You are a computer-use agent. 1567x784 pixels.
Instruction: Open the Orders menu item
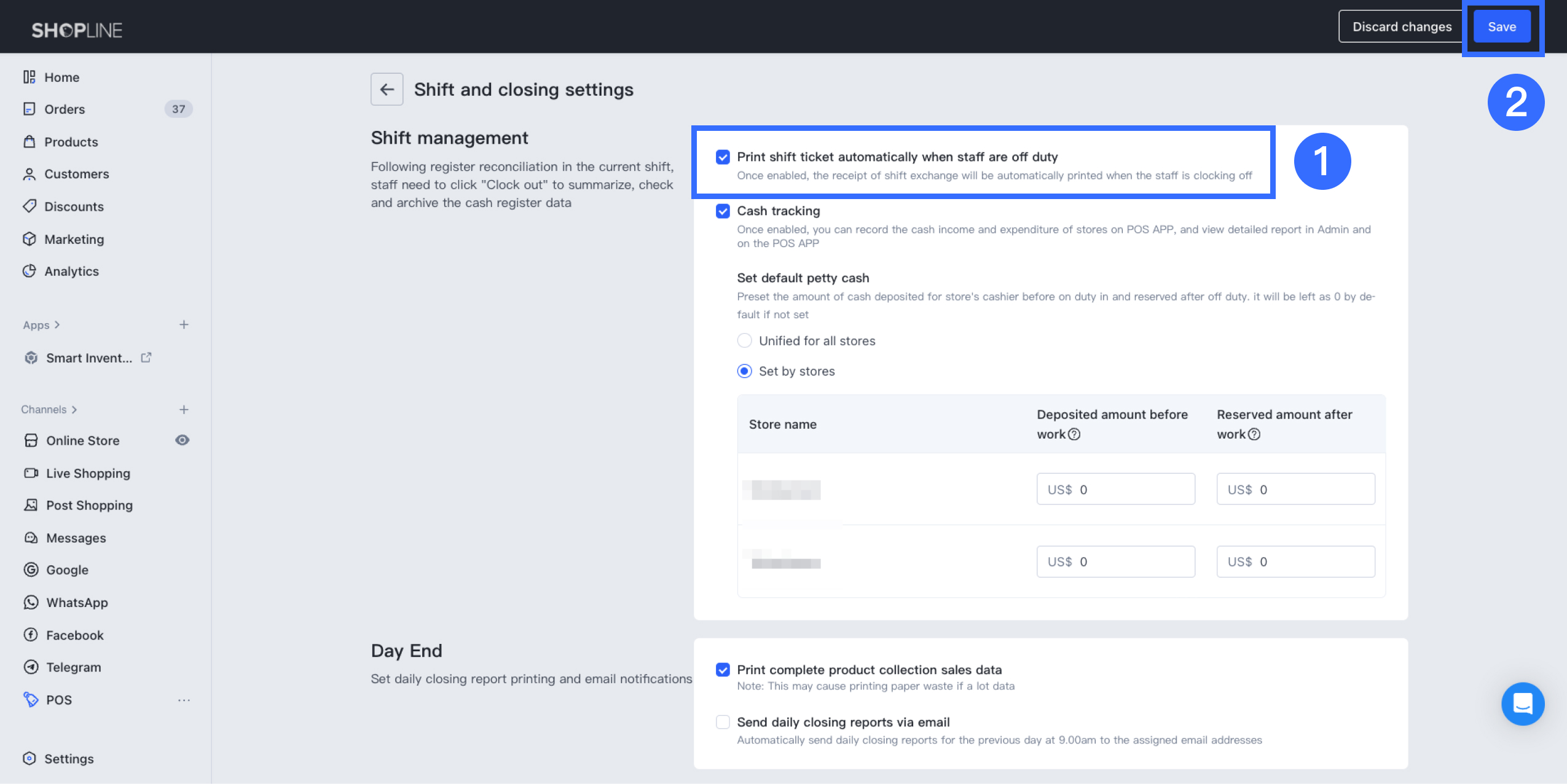point(65,109)
